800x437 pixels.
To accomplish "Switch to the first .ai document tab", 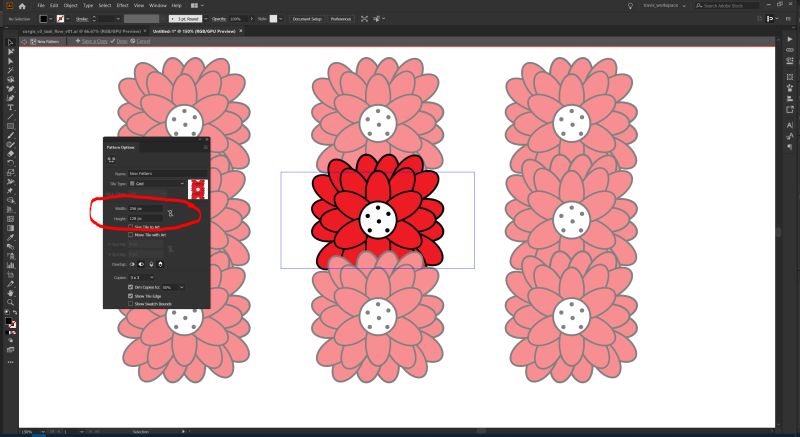I will coord(82,31).
